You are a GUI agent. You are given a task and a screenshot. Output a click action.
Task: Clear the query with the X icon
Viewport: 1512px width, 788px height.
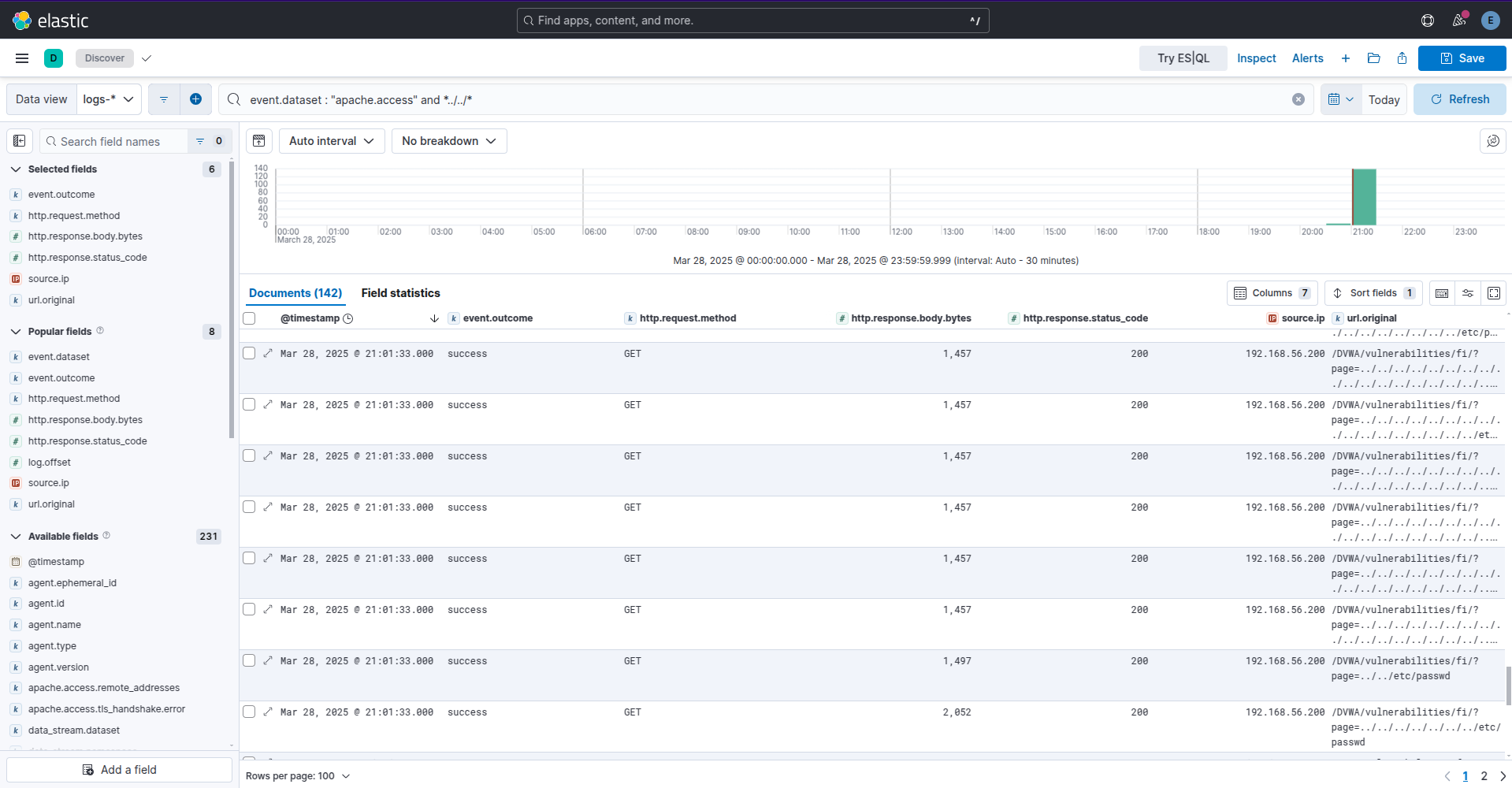pyautogui.click(x=1298, y=99)
